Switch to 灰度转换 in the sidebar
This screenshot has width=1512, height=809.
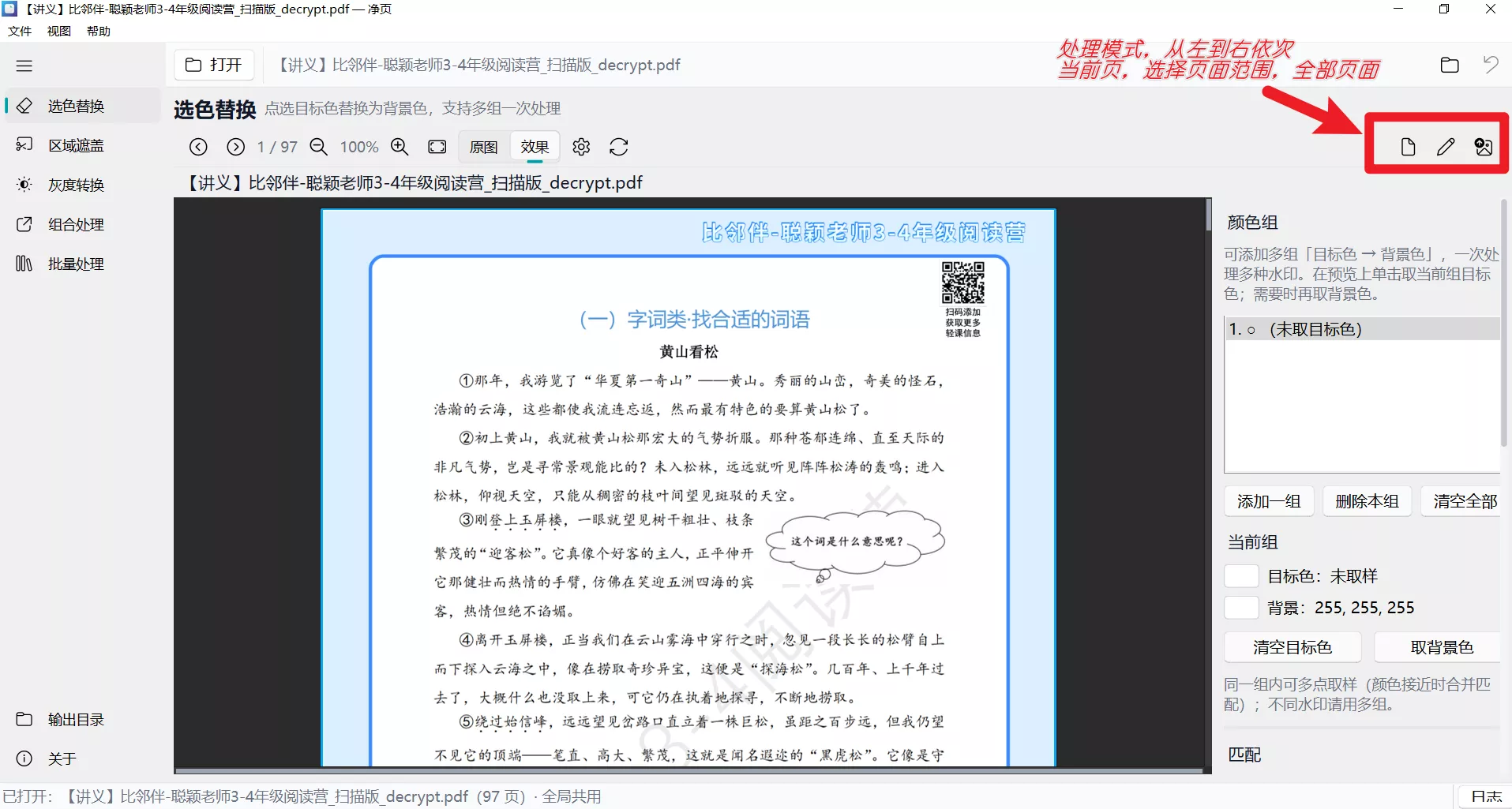coord(82,185)
